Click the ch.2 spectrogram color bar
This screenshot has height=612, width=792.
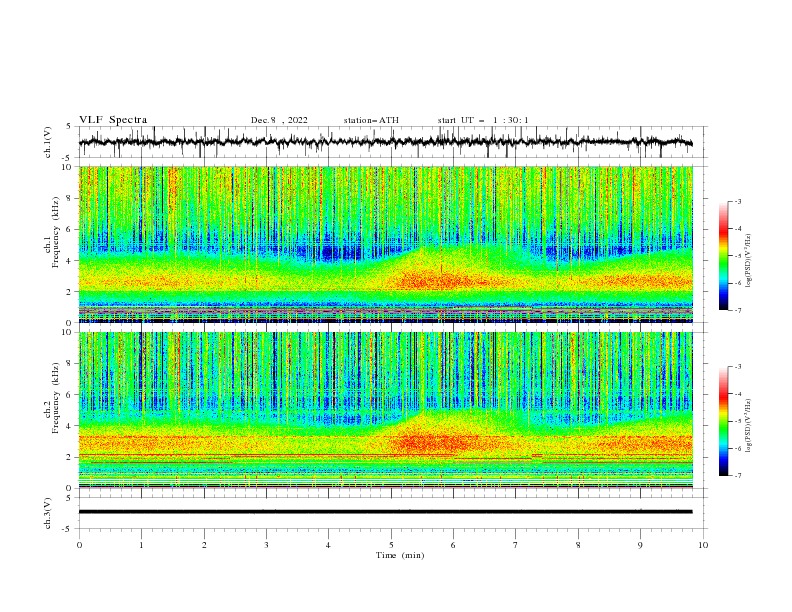click(x=723, y=421)
